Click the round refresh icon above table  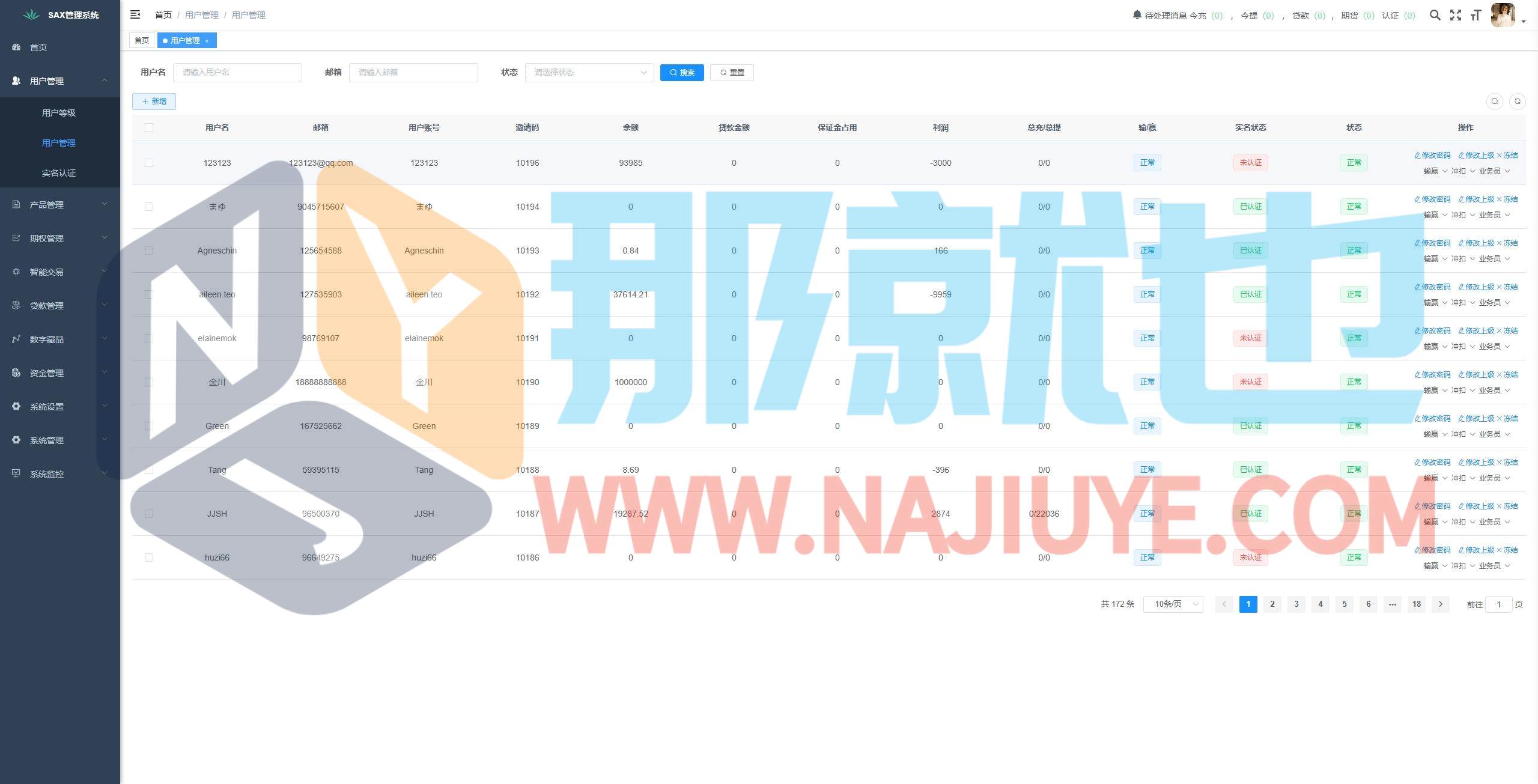coord(1517,102)
